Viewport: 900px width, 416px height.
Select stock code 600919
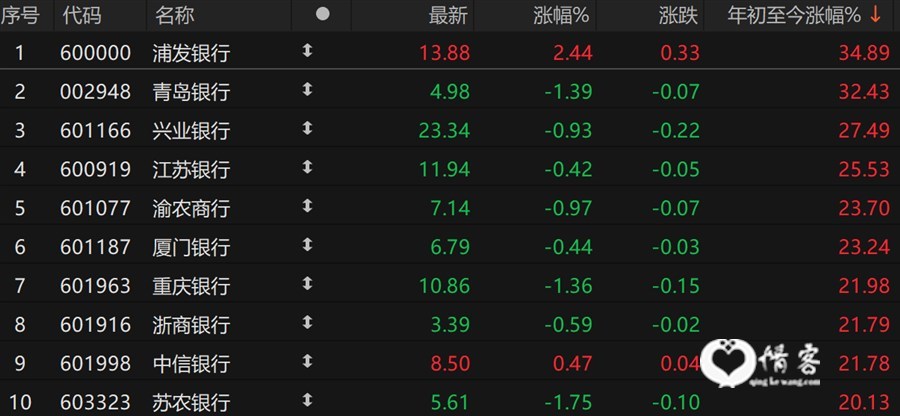(95, 169)
